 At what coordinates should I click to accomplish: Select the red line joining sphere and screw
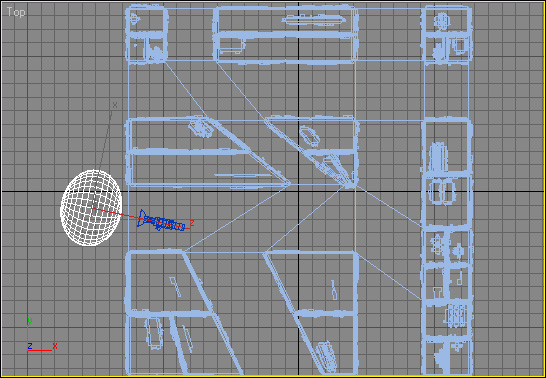[x=141, y=219]
